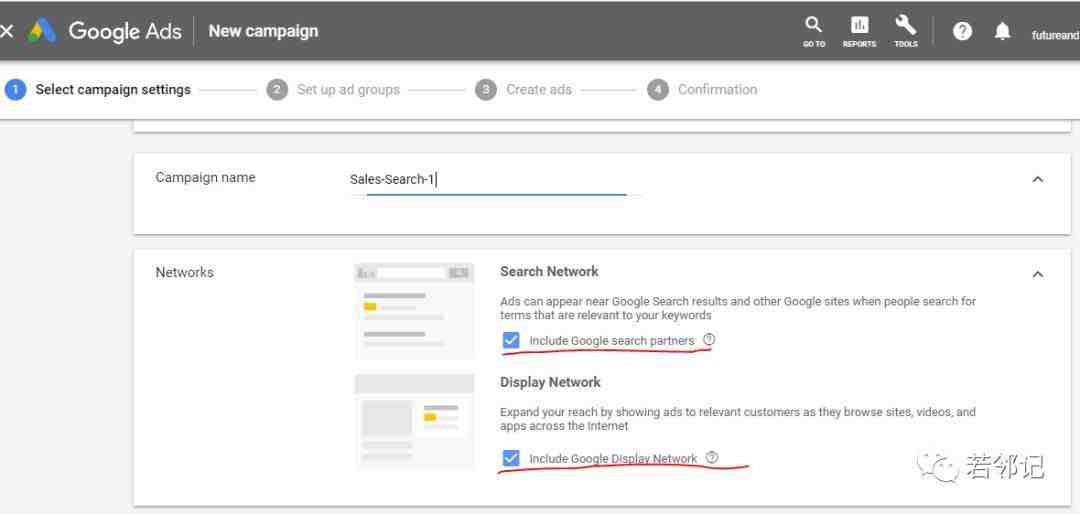Close the New campaign wizard with X
1080x514 pixels.
click(x=6, y=31)
